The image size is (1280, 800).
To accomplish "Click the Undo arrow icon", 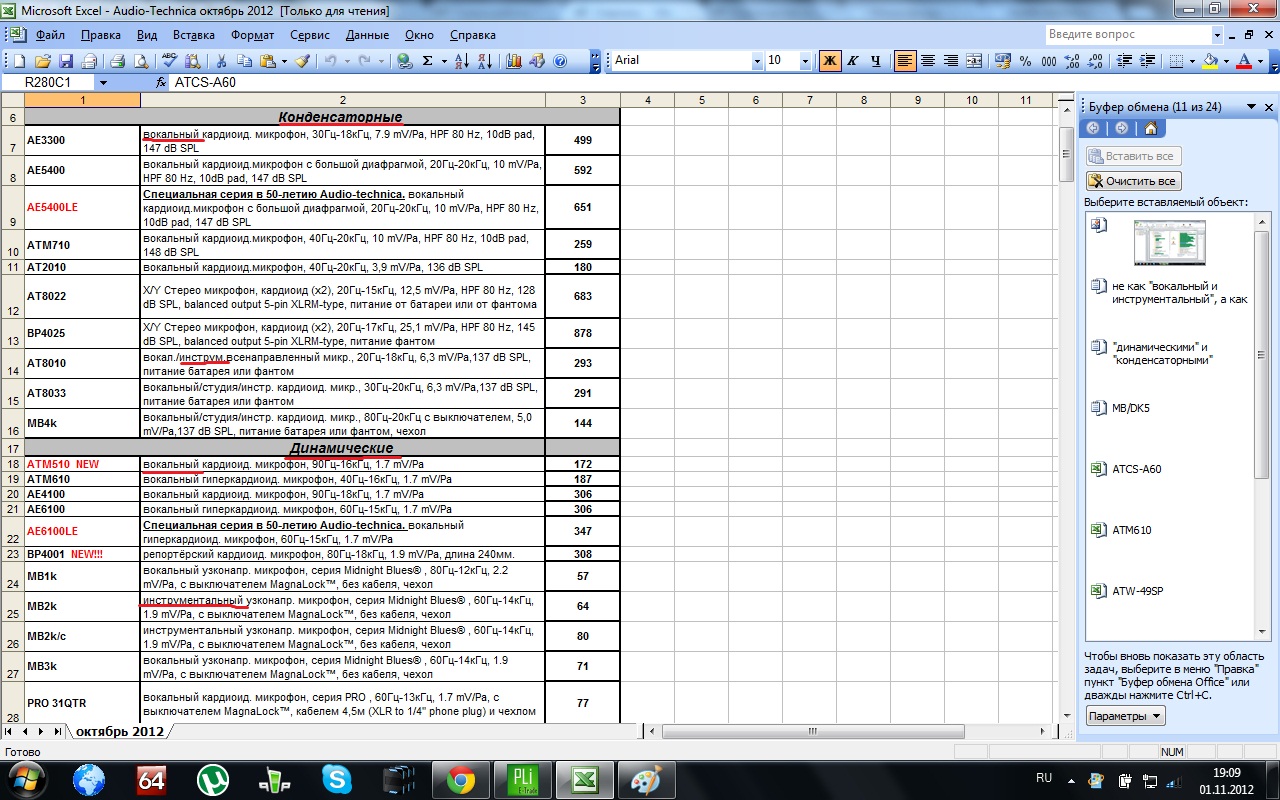I will coord(330,61).
